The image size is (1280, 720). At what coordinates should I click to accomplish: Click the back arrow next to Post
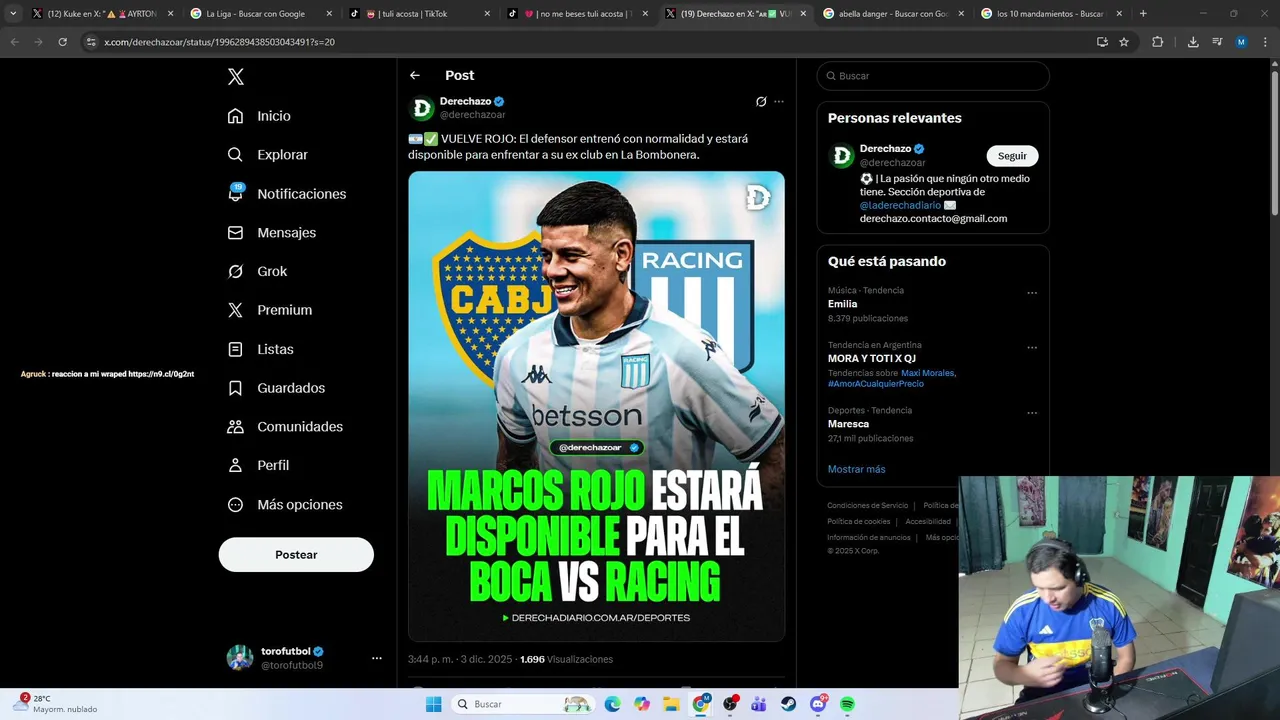click(415, 76)
